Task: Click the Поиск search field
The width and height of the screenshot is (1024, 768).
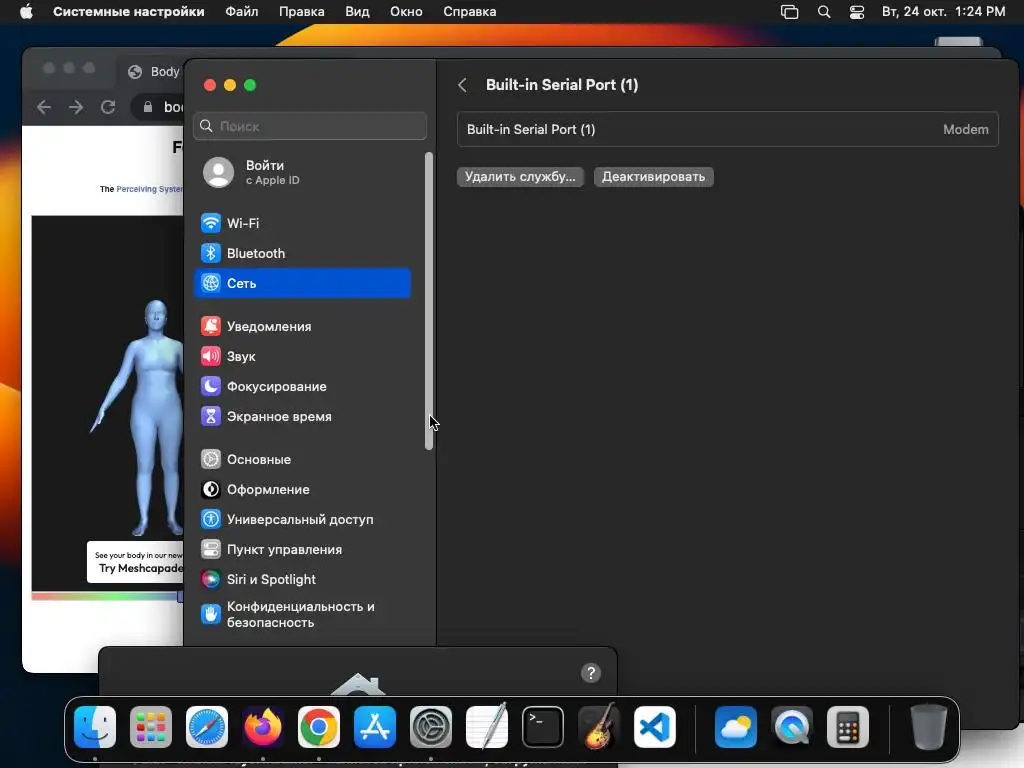Action: (x=310, y=126)
